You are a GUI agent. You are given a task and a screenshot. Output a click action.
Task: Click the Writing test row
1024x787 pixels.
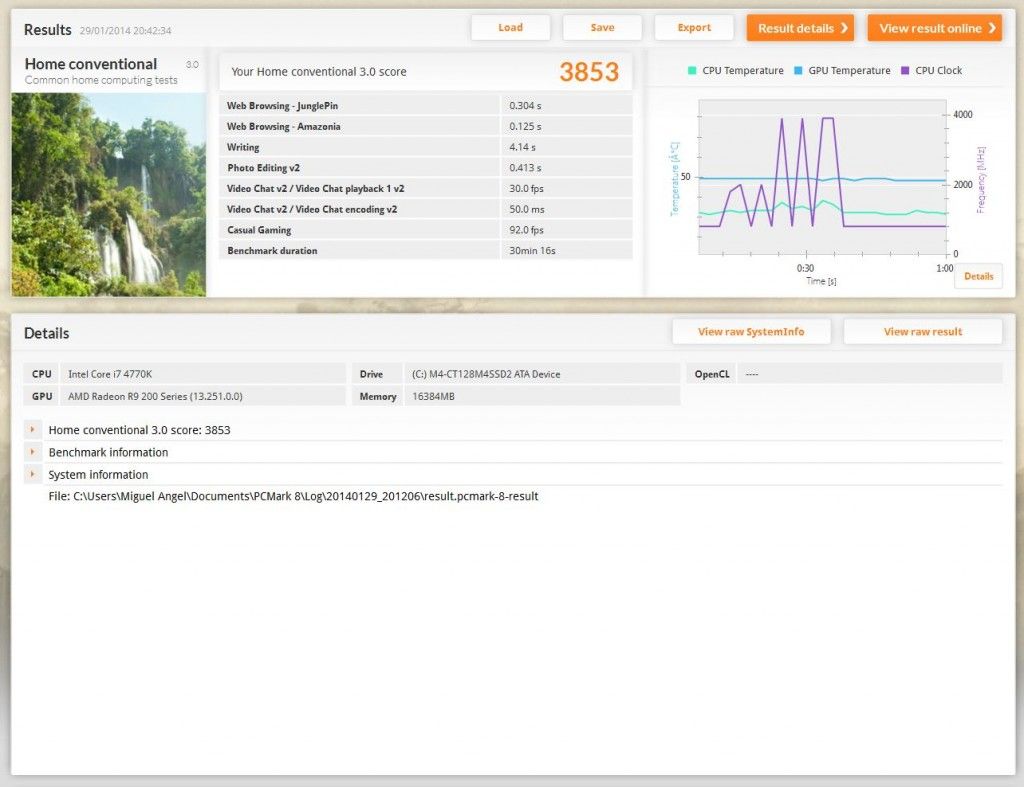426,147
